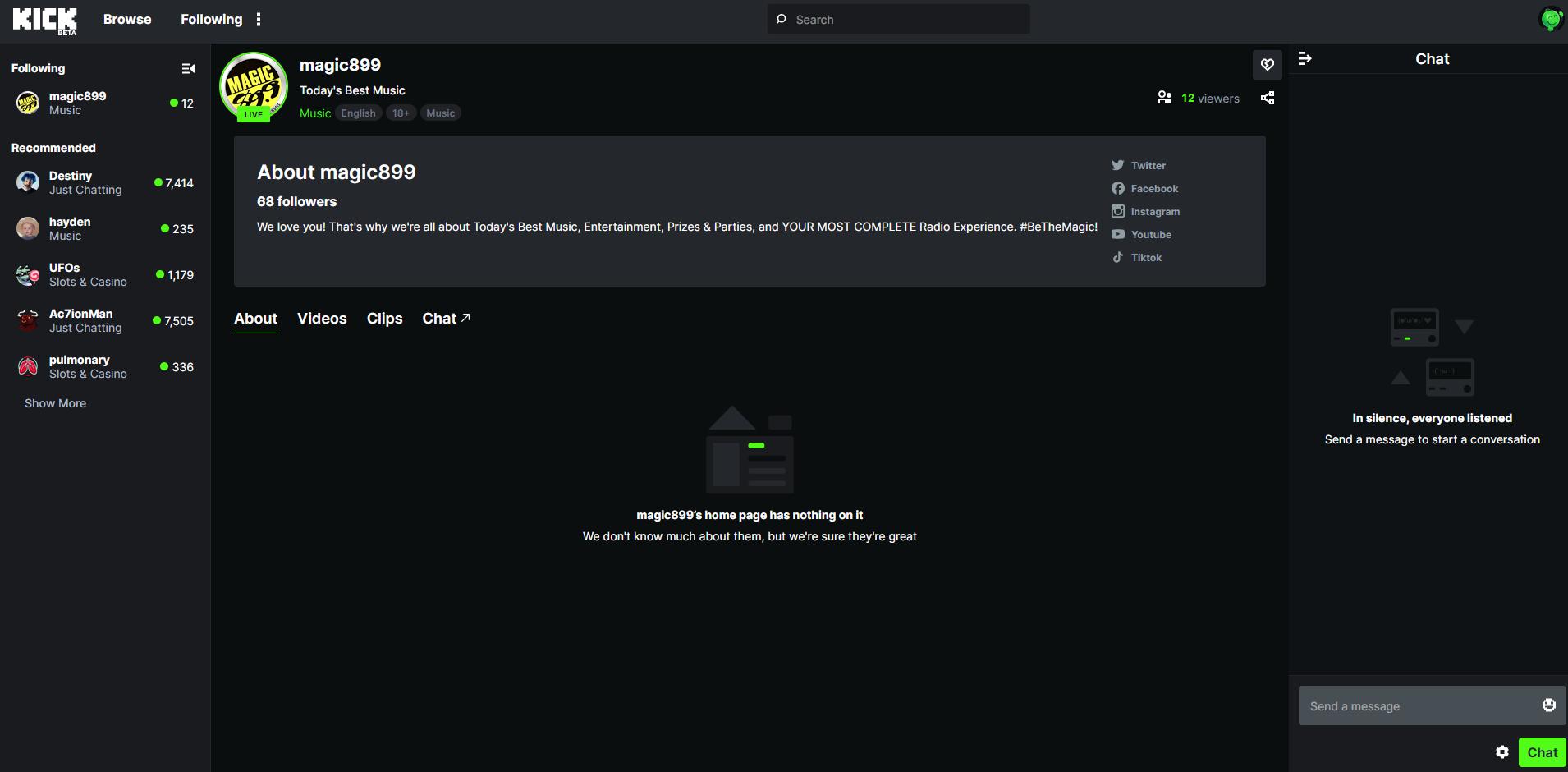Click the viewers count icon
This screenshot has height=772, width=1568.
(x=1164, y=98)
